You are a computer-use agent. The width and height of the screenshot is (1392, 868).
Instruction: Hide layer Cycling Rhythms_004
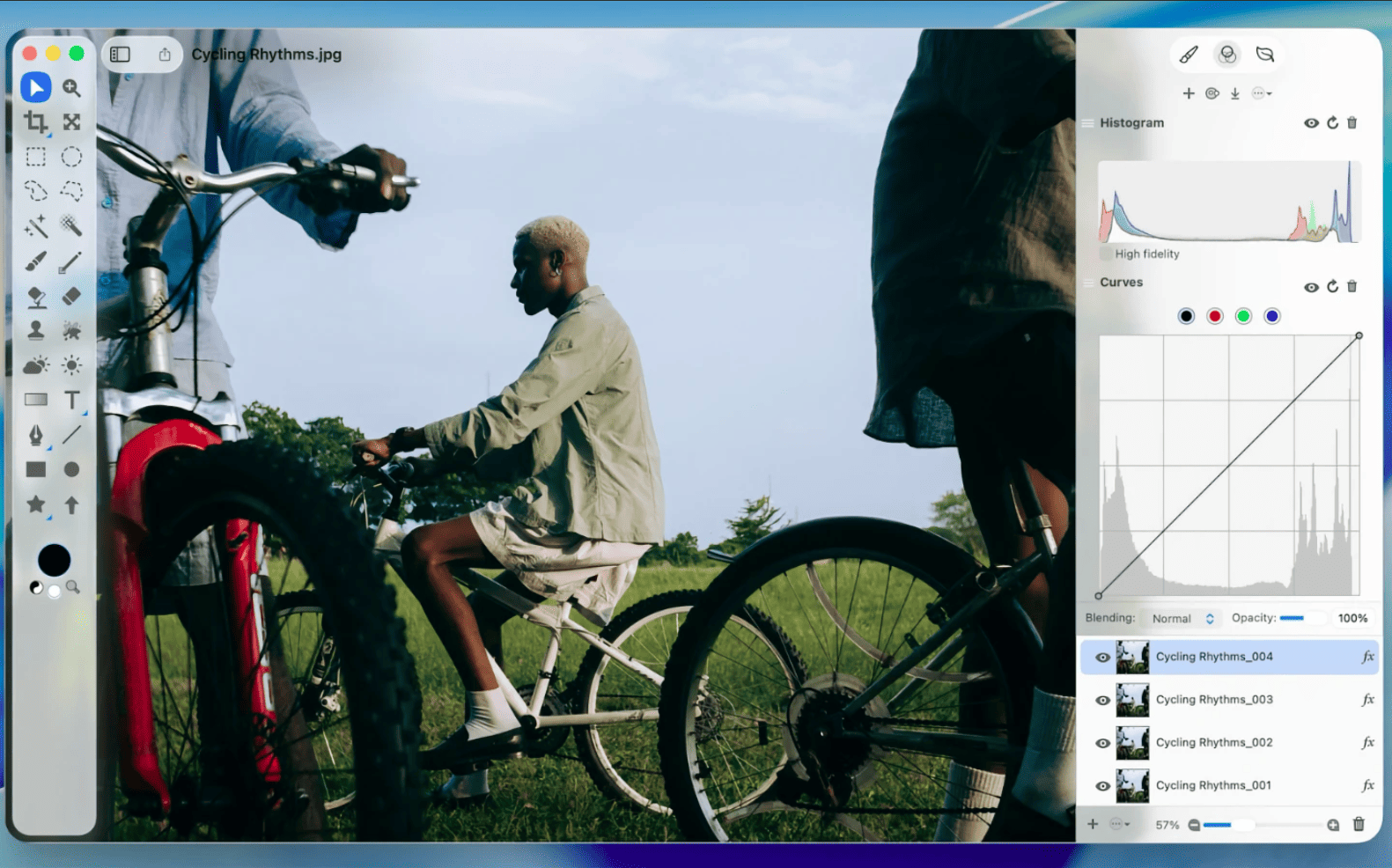(x=1102, y=658)
